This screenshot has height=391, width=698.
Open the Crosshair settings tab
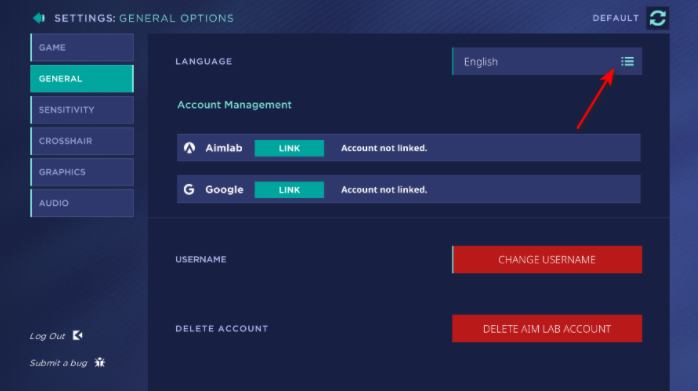82,141
